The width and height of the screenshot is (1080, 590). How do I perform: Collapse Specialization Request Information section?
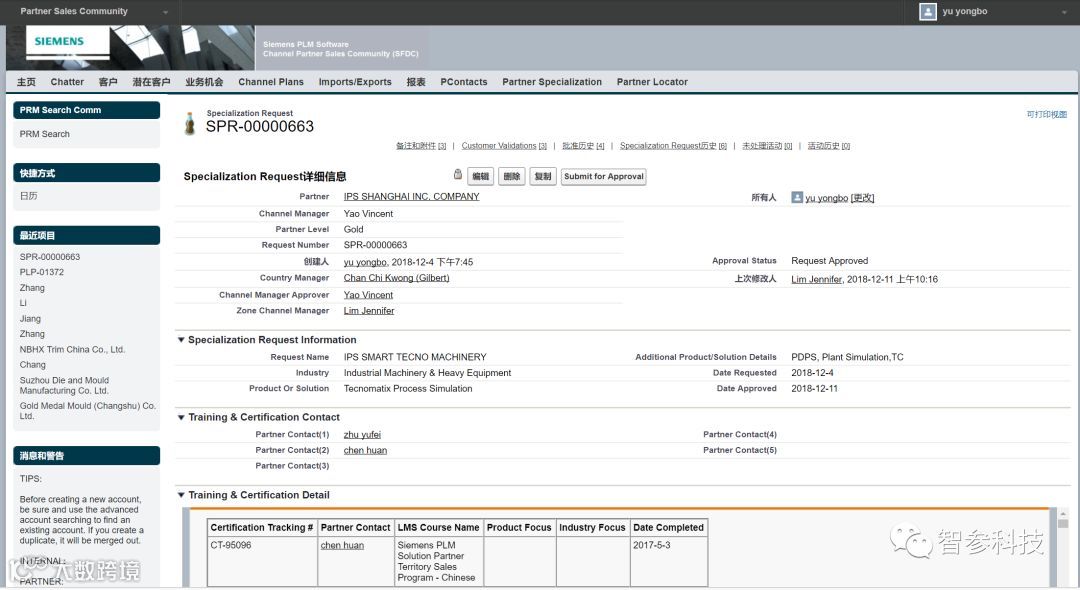pyautogui.click(x=181, y=340)
